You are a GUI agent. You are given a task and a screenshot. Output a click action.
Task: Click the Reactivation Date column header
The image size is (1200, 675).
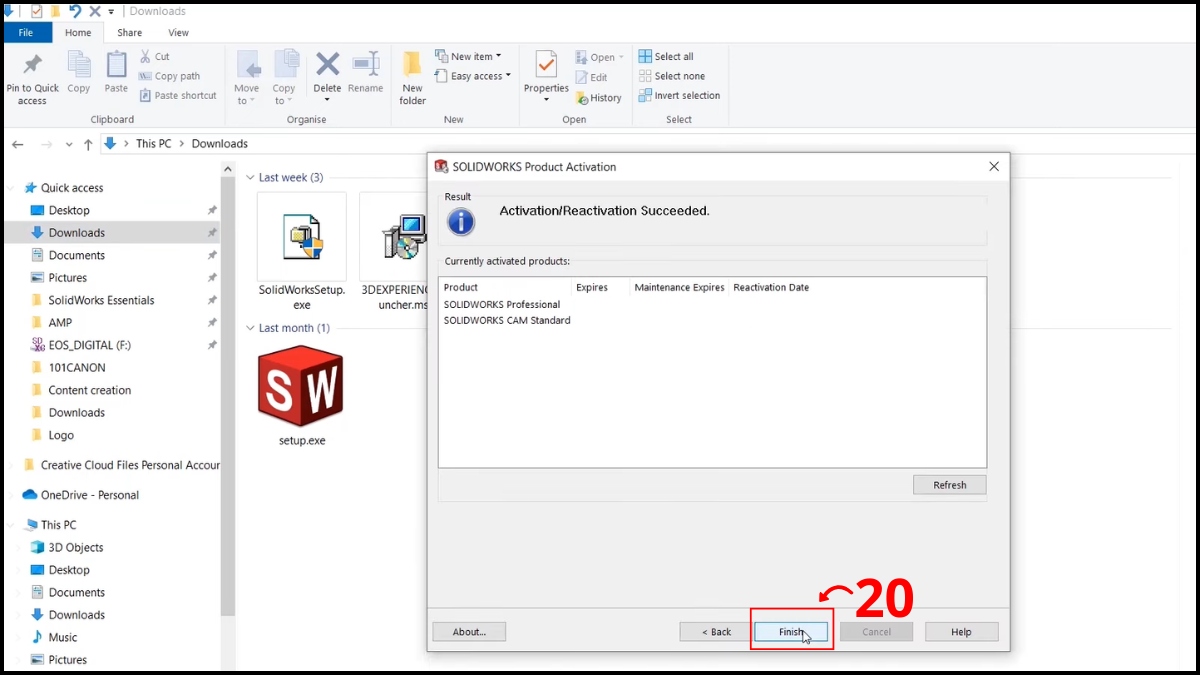[x=771, y=287]
